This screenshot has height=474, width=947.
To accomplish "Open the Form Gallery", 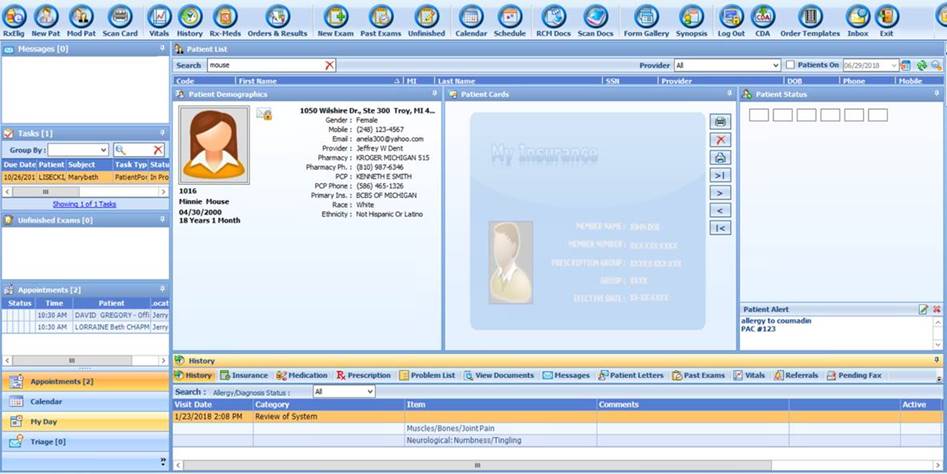I will [x=646, y=20].
